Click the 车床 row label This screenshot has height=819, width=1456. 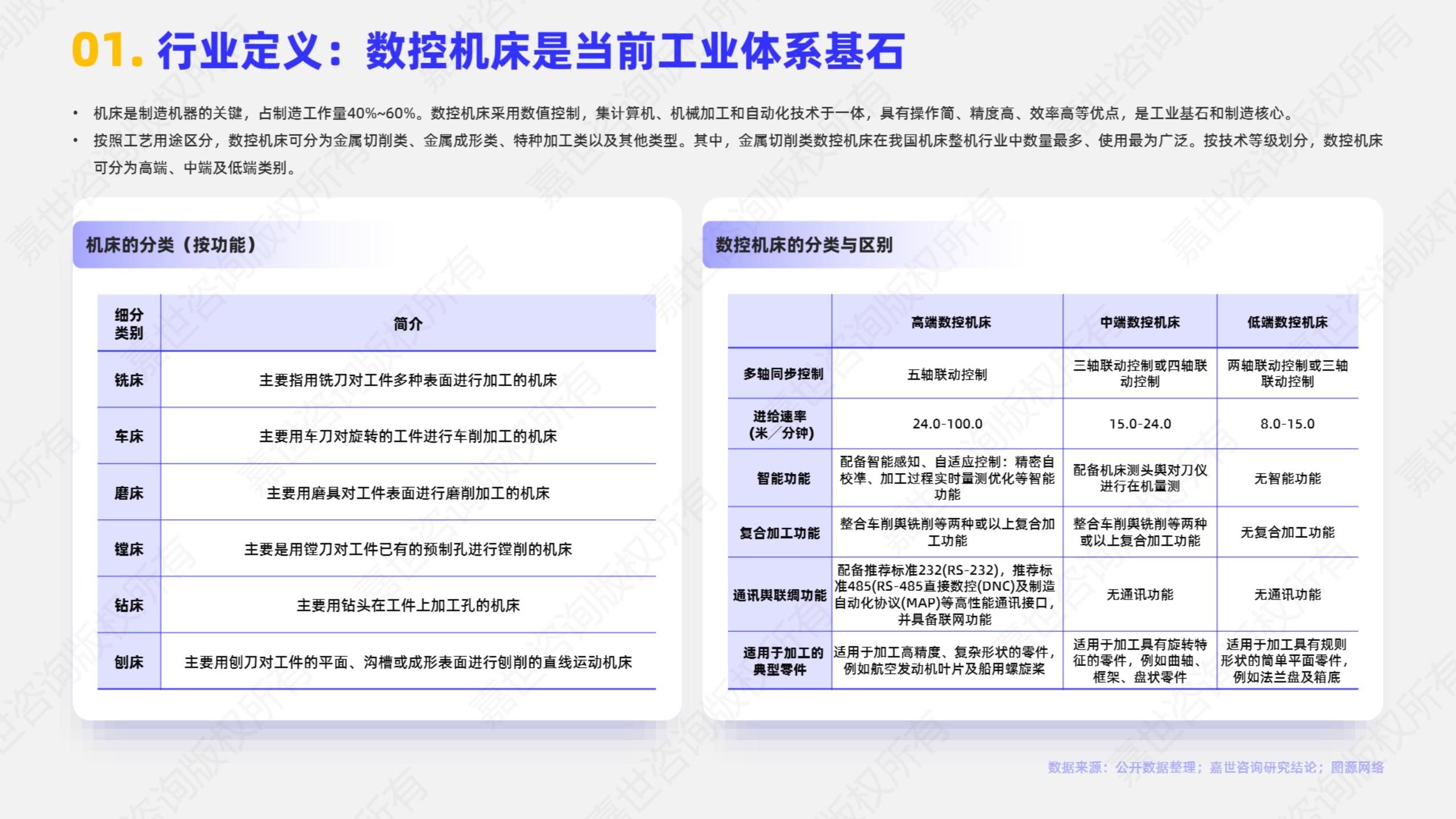(x=129, y=436)
